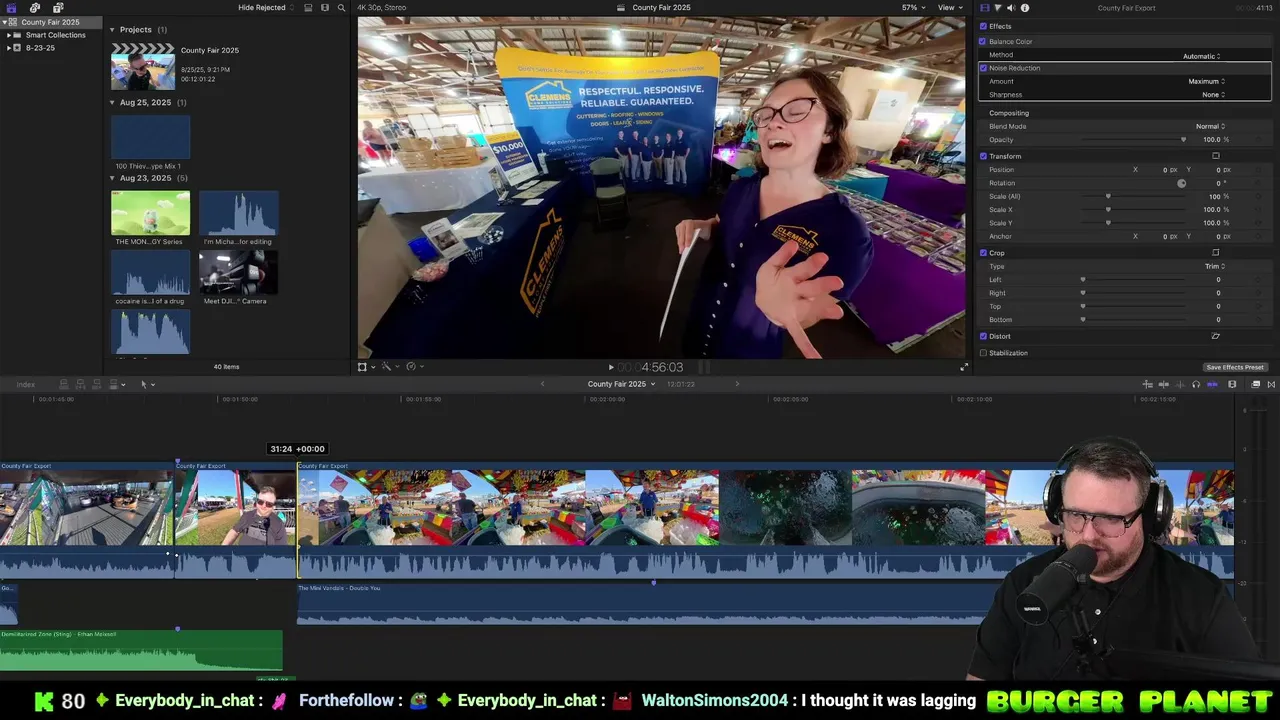Select The Mini Vandals - Double You audio clip

[x=640, y=604]
